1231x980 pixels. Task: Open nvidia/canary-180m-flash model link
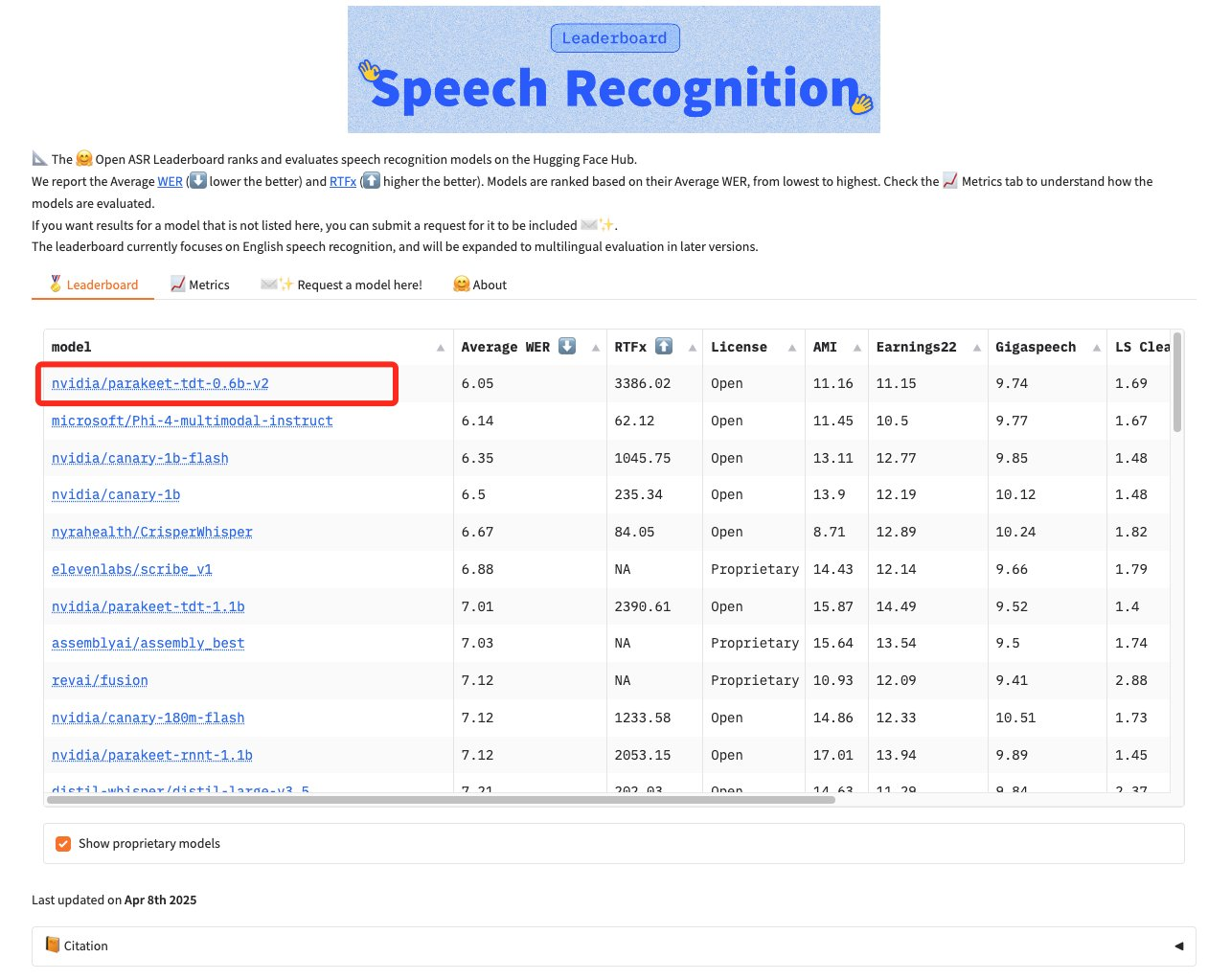148,718
